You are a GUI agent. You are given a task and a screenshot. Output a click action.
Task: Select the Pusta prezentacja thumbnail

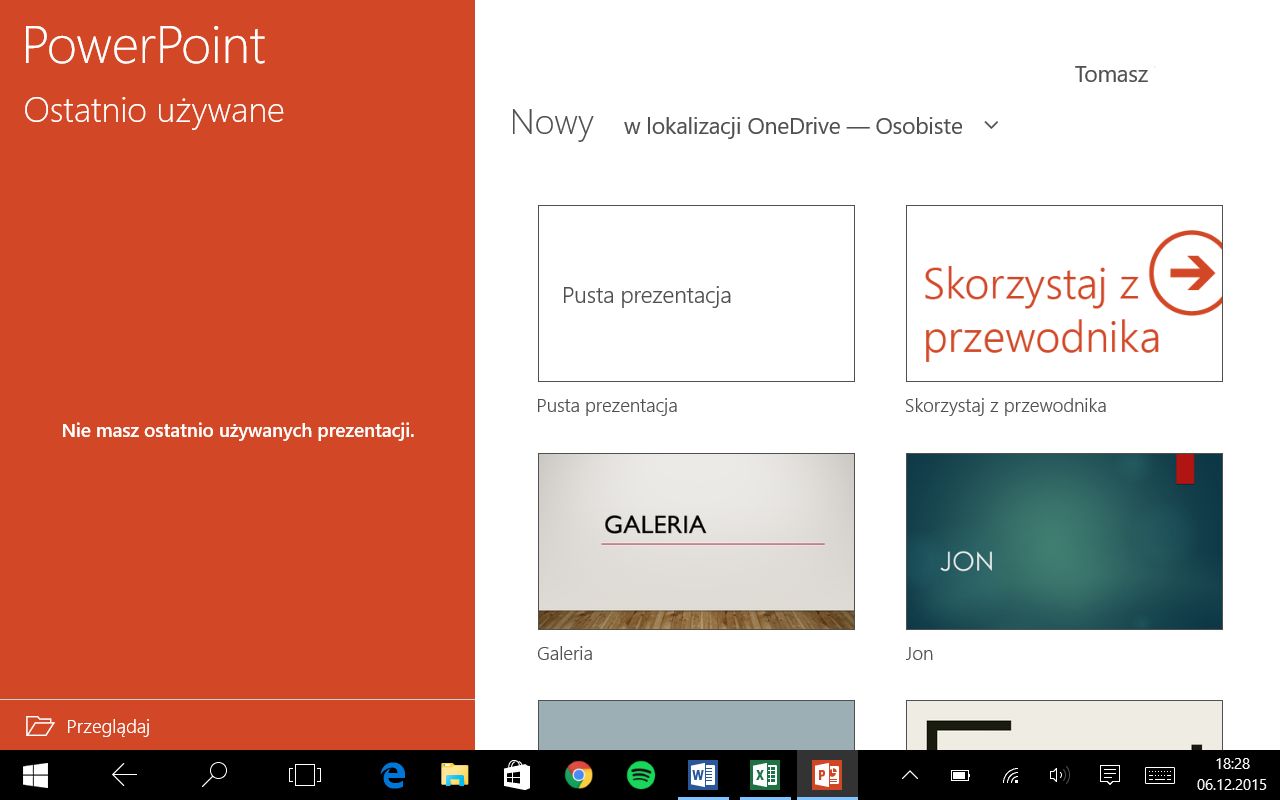pos(696,293)
